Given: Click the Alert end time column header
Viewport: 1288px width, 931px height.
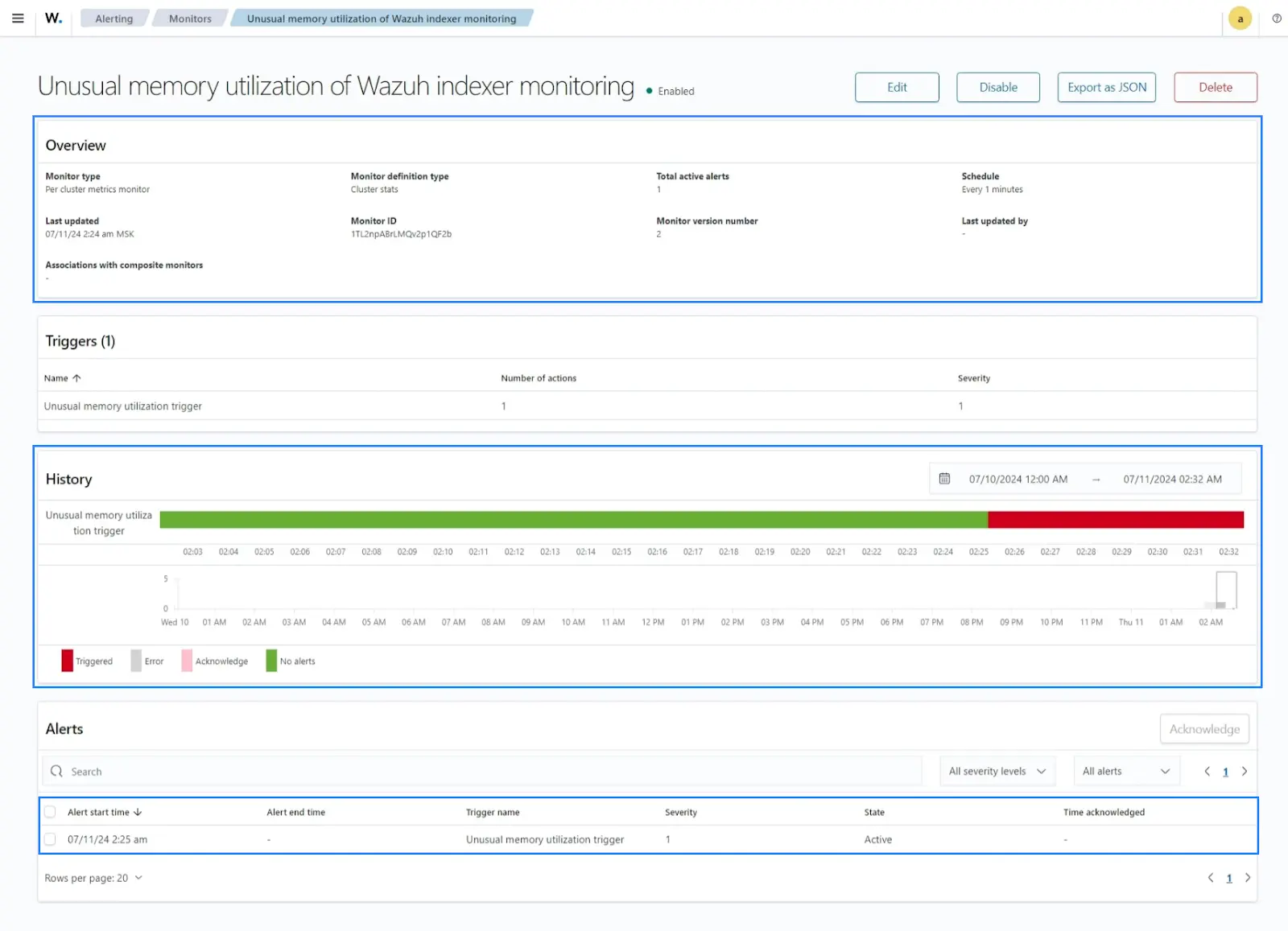Looking at the screenshot, I should click(296, 813).
